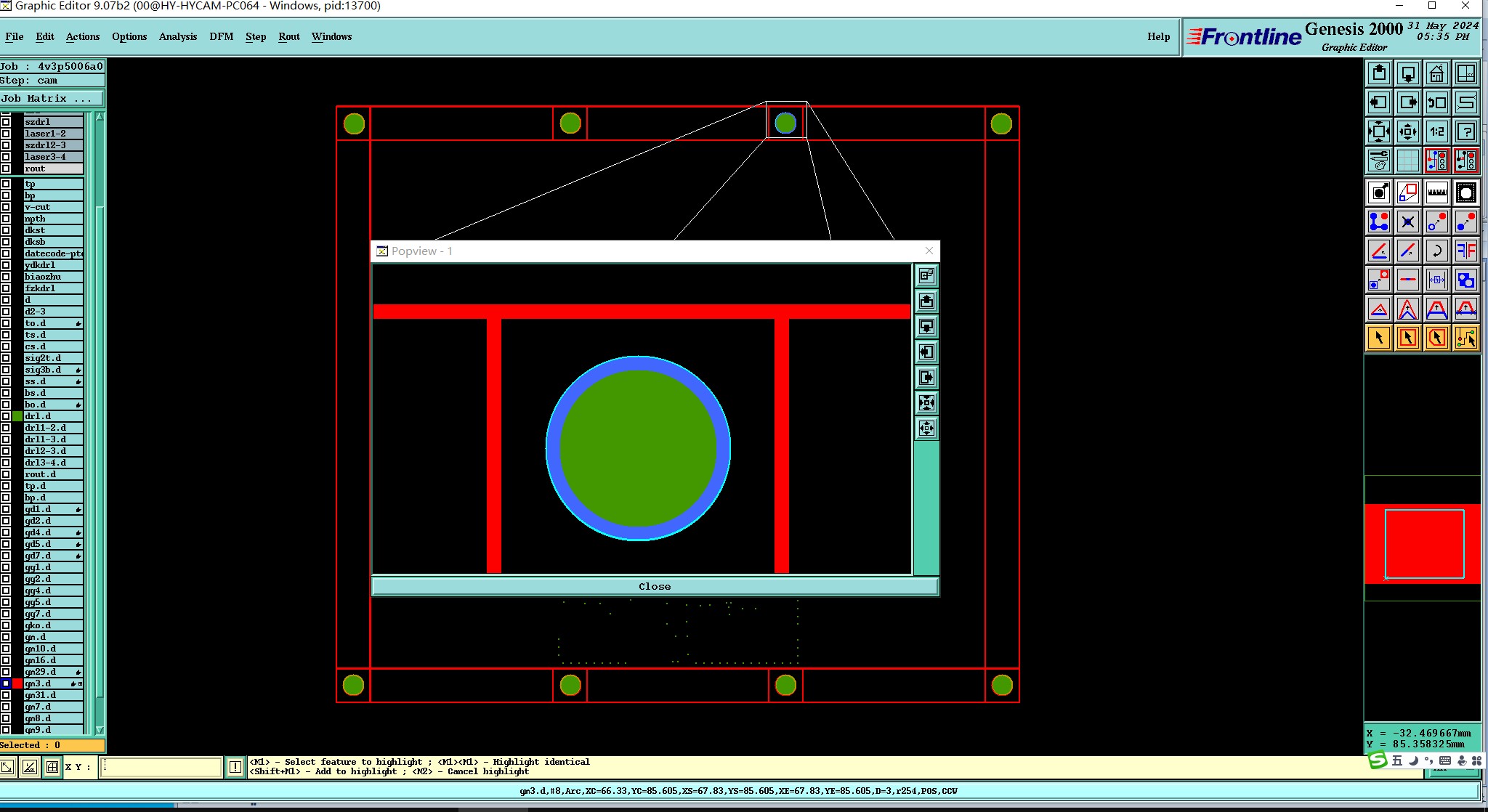Click the layer list scroll-up arrow
1488x812 pixels.
pos(100,117)
